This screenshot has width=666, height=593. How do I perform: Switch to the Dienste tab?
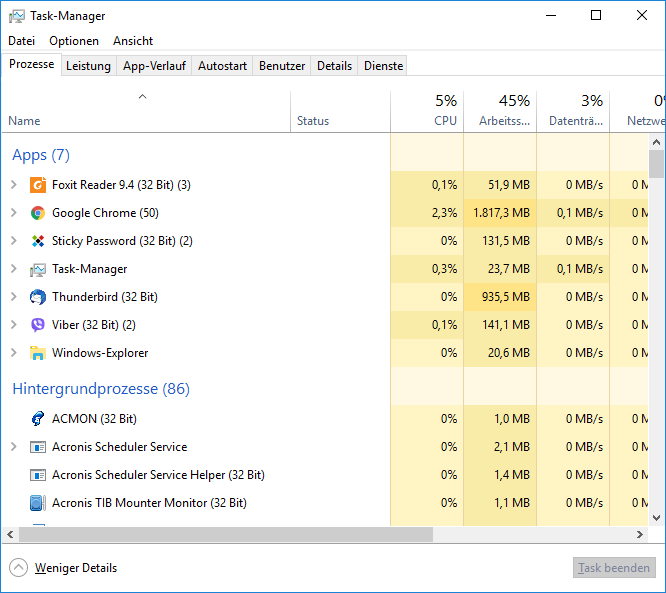tap(383, 66)
